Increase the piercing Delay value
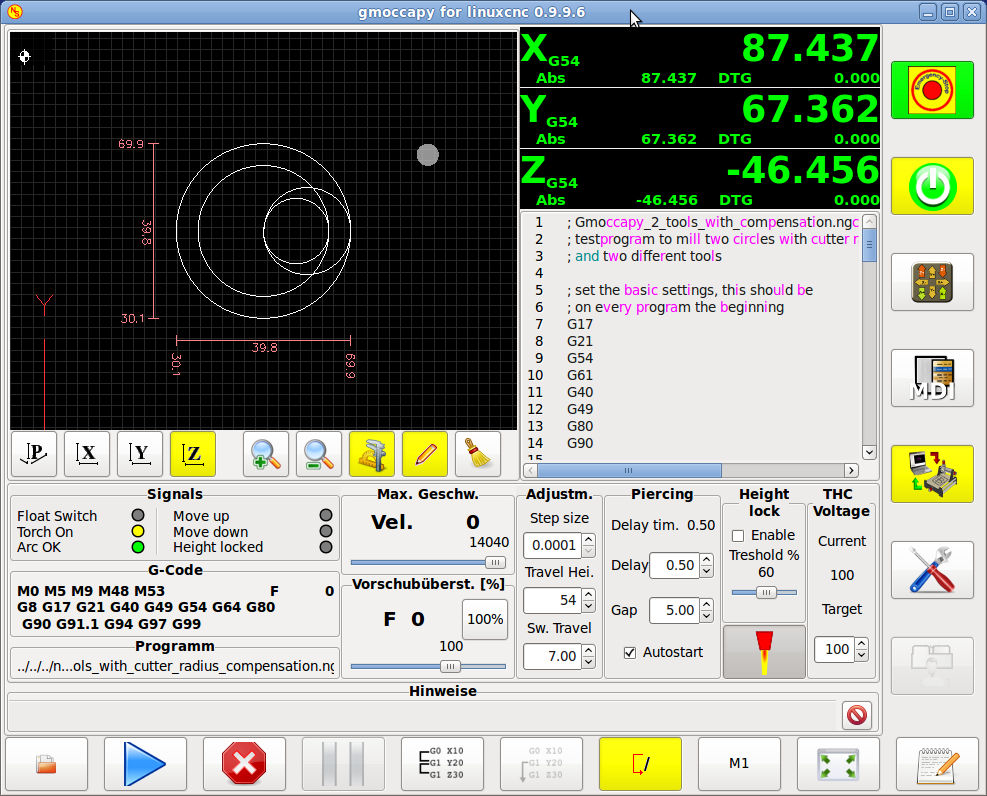 click(x=706, y=559)
